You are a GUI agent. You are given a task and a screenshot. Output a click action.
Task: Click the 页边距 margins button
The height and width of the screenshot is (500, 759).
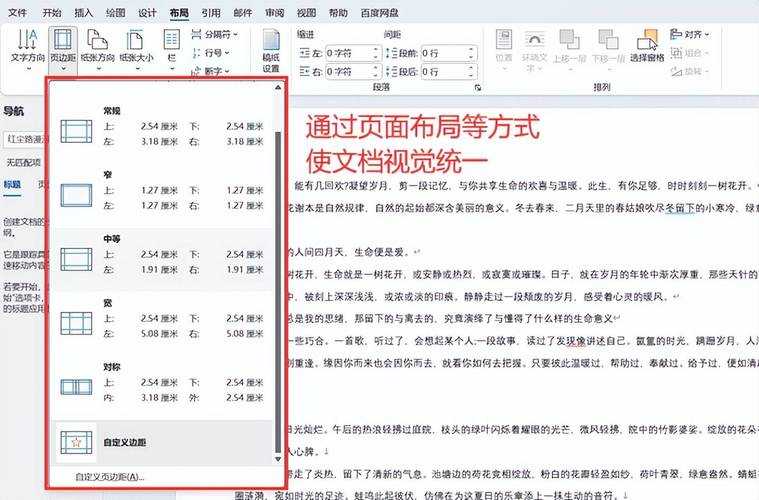(x=63, y=49)
